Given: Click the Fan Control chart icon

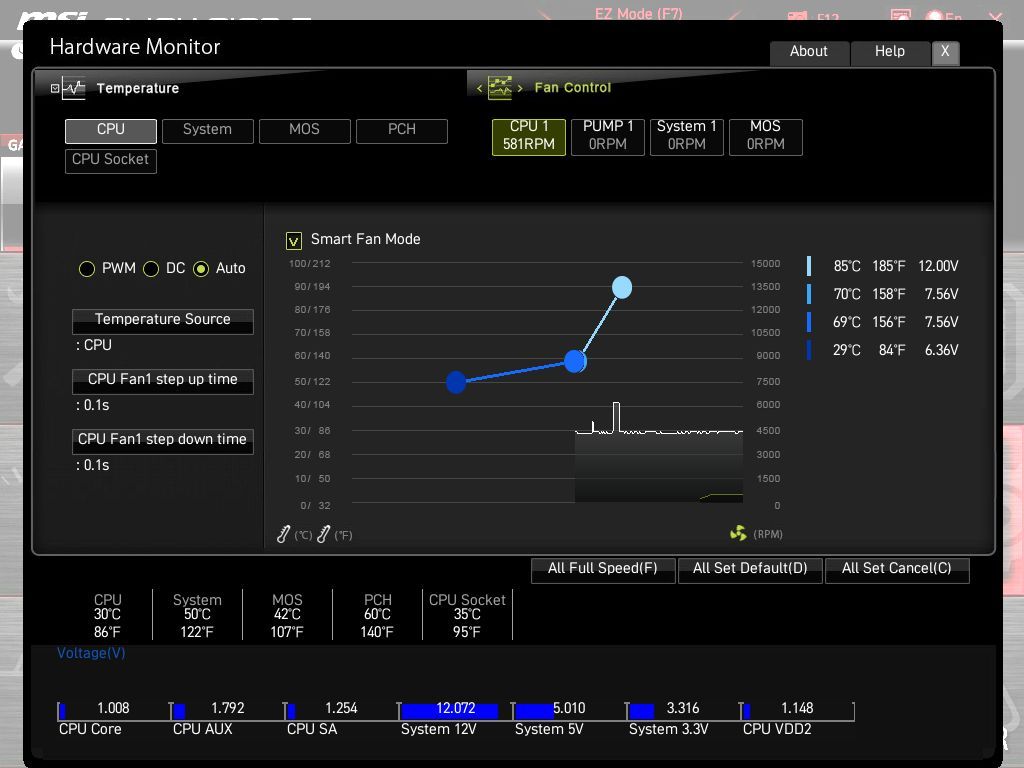Looking at the screenshot, I should pos(500,88).
